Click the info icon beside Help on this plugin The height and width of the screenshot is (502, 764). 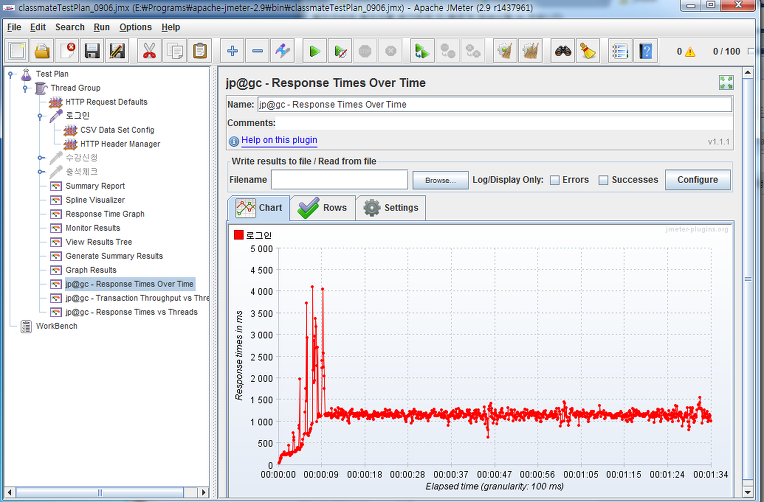click(x=233, y=141)
